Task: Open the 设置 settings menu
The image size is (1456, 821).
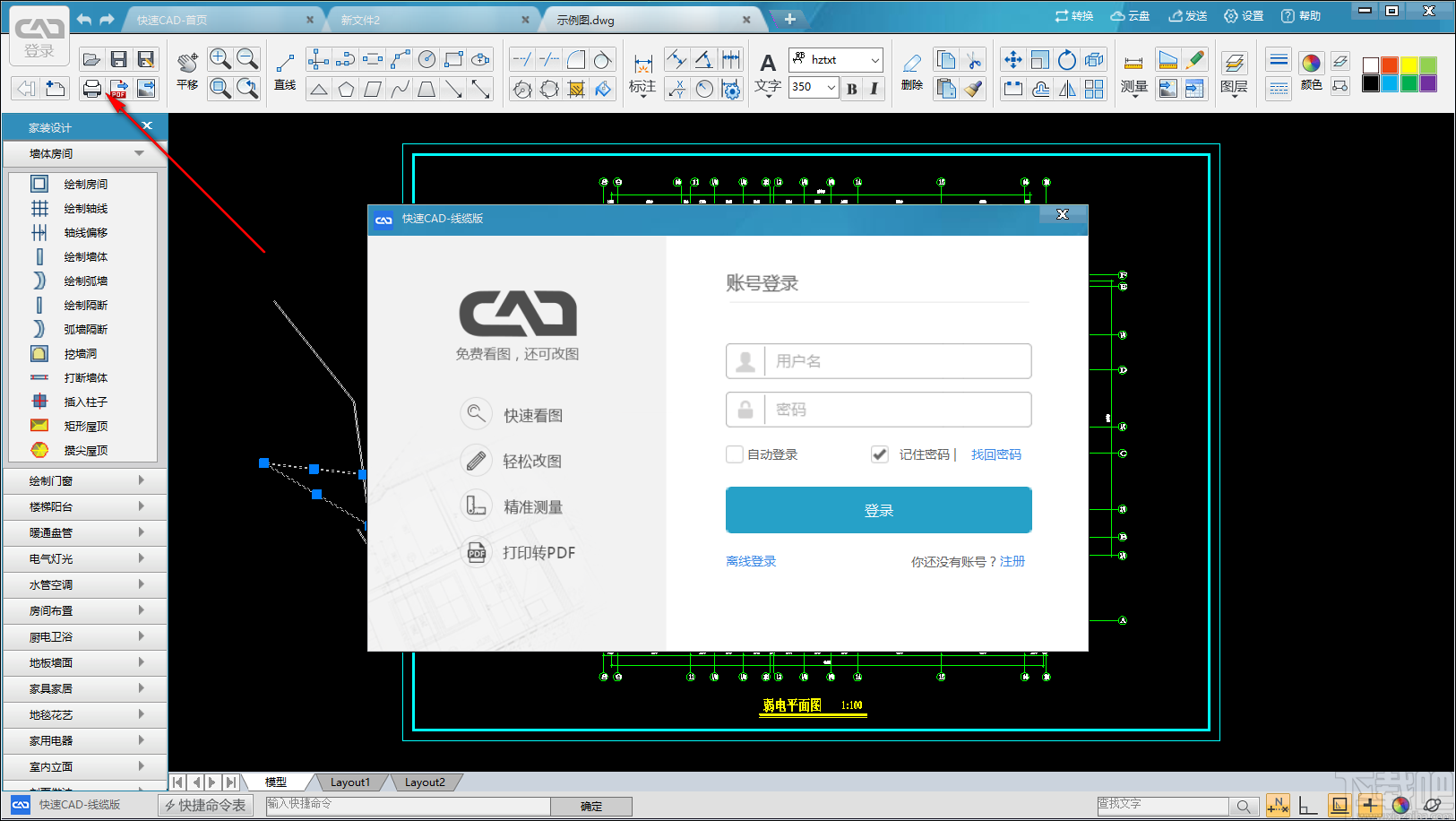Action: [x=1244, y=16]
